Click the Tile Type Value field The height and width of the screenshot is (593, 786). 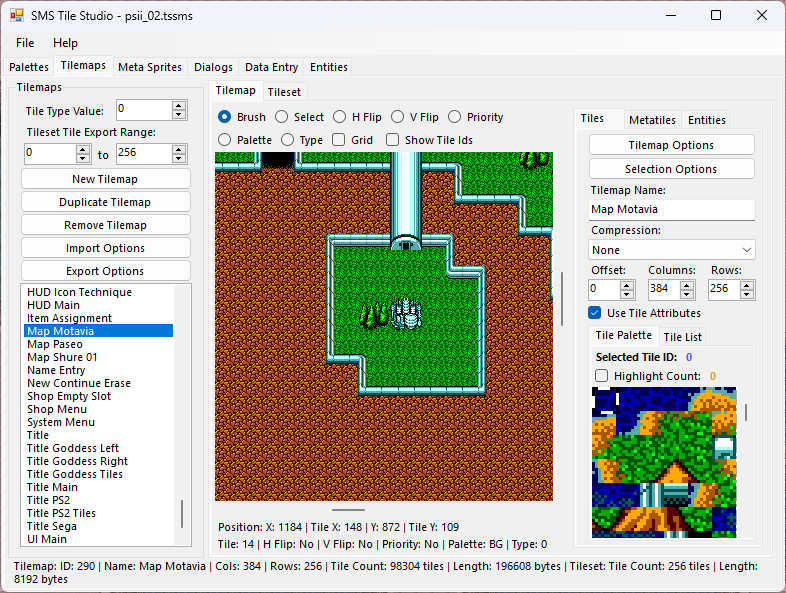pos(144,110)
